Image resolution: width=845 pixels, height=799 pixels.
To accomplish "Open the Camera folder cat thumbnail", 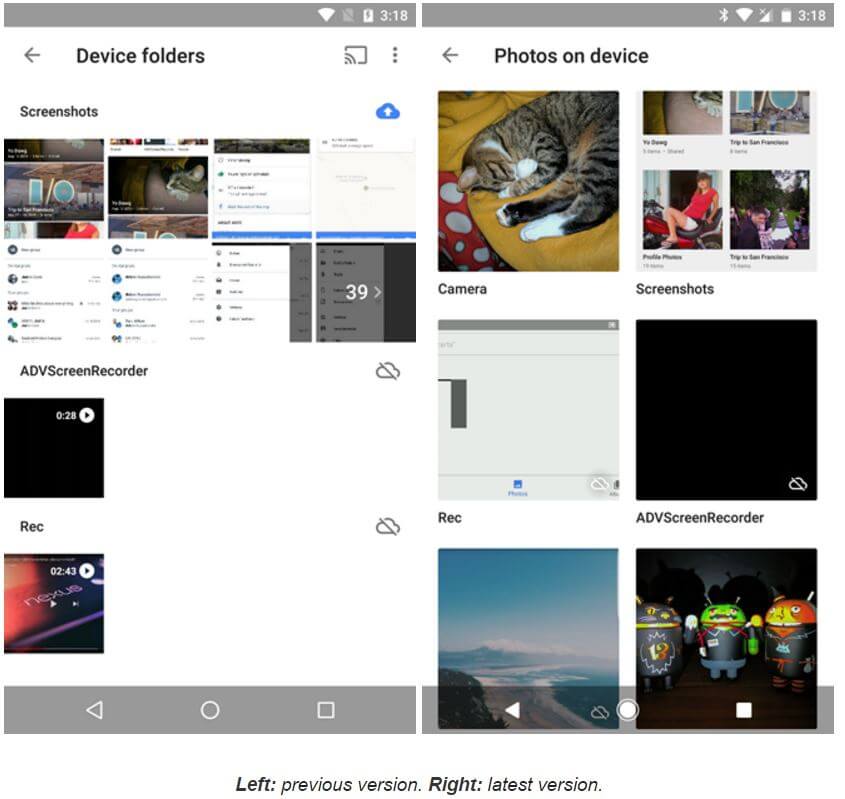I will click(528, 181).
